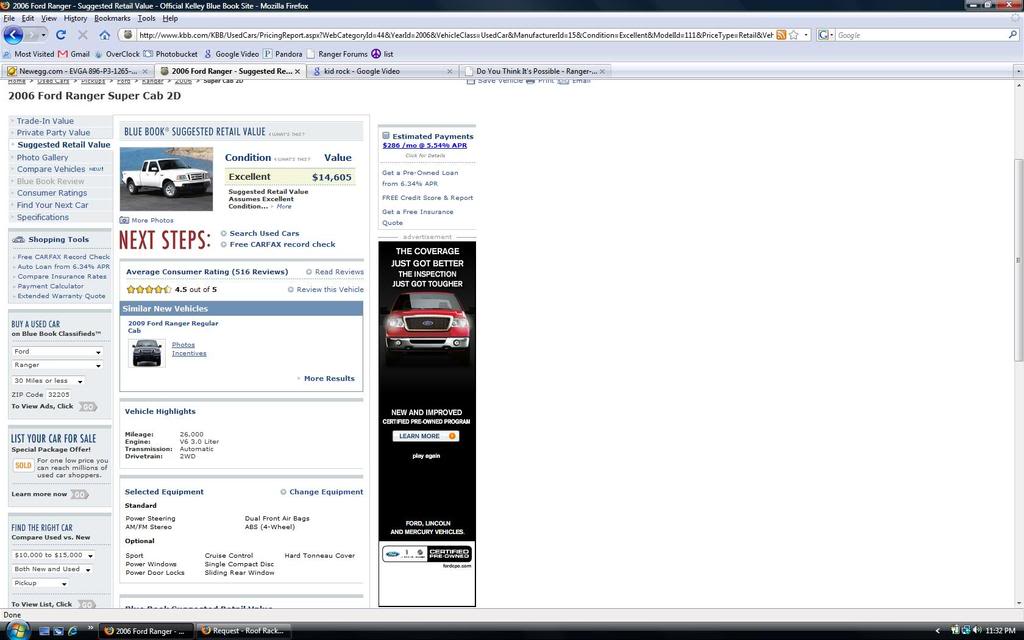Open the back/forward history dropdown arrow
Image resolution: width=1024 pixels, height=640 pixels.
pos(44,35)
